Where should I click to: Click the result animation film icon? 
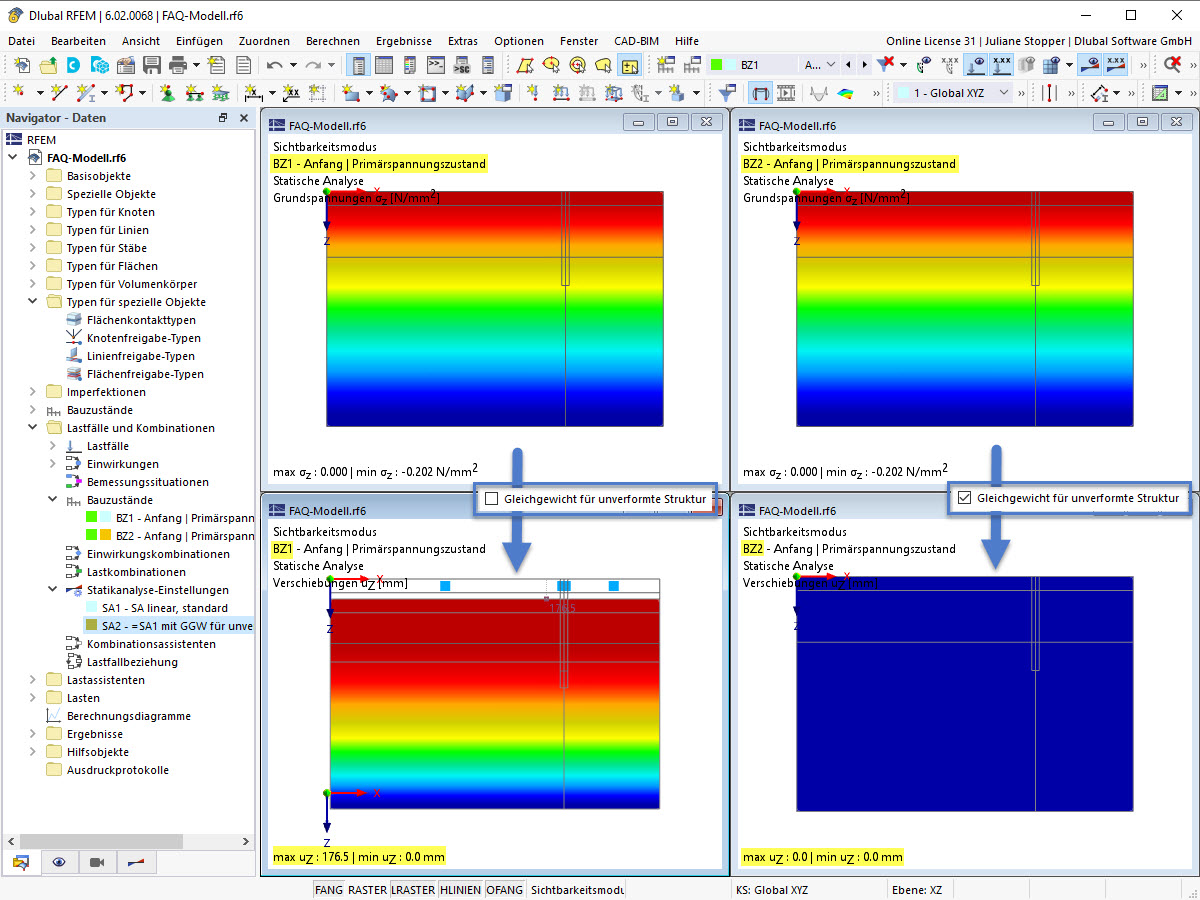[x=787, y=93]
